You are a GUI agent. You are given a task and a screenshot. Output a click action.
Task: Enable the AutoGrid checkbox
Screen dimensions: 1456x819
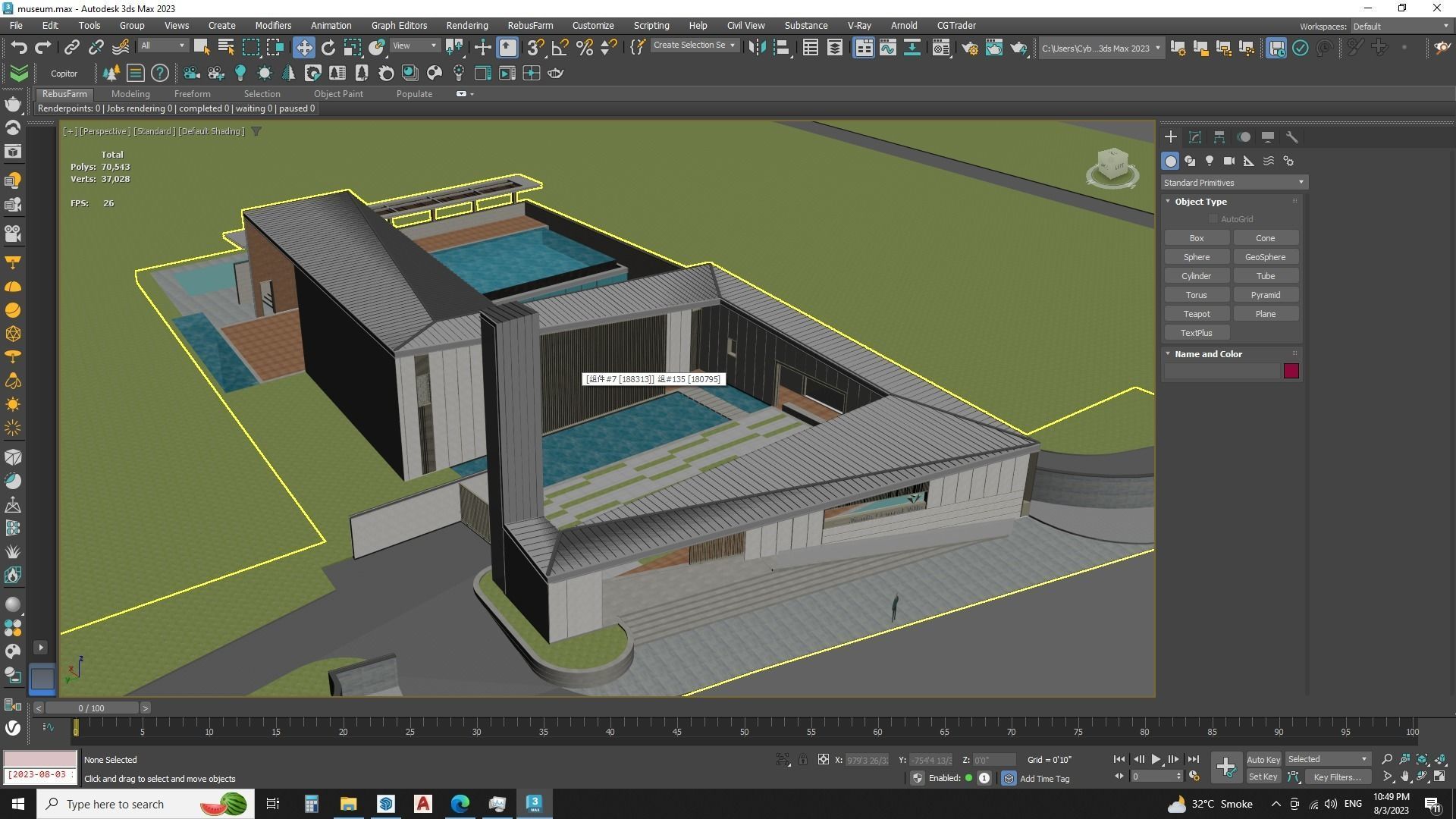coord(1213,219)
